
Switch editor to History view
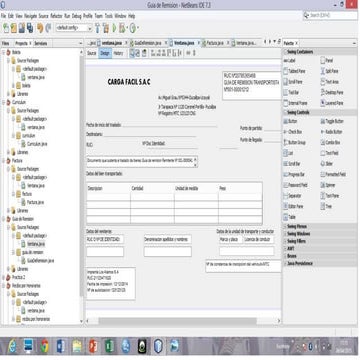(x=118, y=53)
